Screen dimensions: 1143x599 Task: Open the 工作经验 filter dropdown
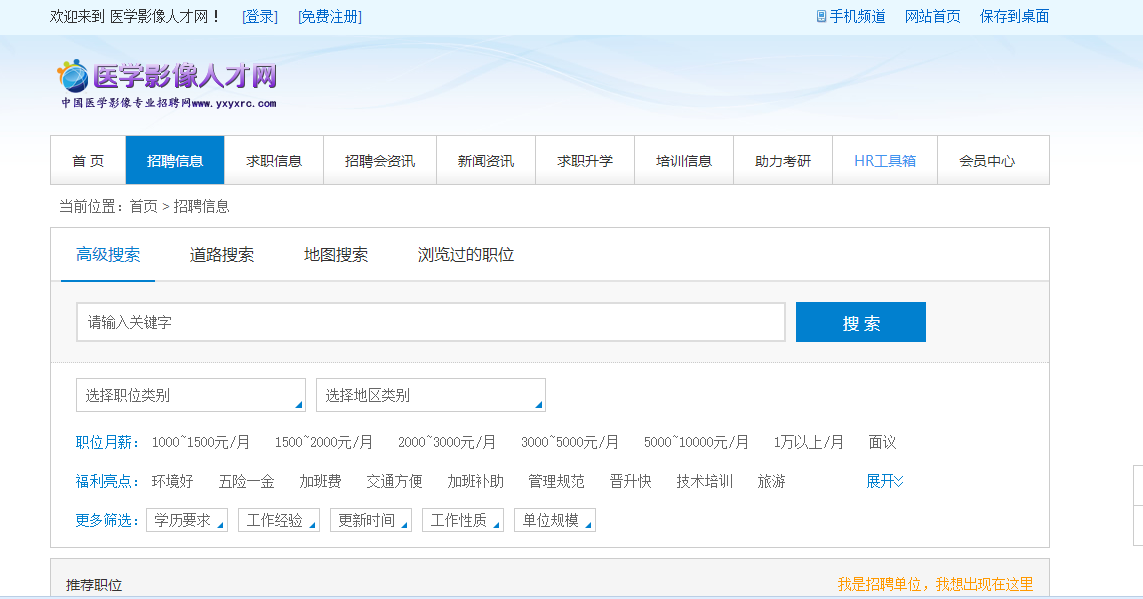click(278, 519)
